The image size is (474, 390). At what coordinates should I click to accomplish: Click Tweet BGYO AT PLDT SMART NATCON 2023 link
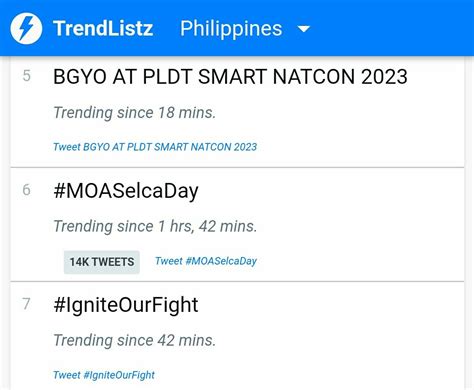click(x=155, y=147)
